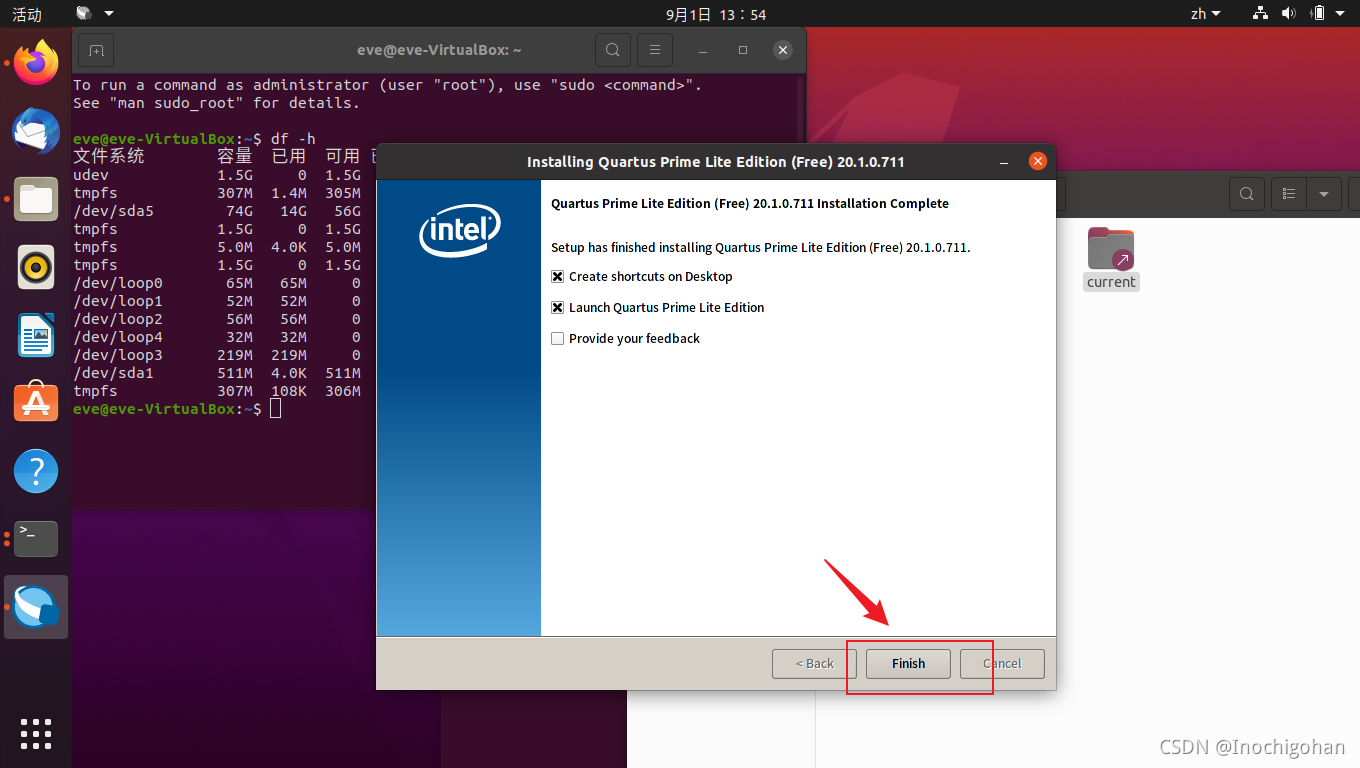Click search icon in Files window
This screenshot has height=768, width=1360.
[1246, 194]
